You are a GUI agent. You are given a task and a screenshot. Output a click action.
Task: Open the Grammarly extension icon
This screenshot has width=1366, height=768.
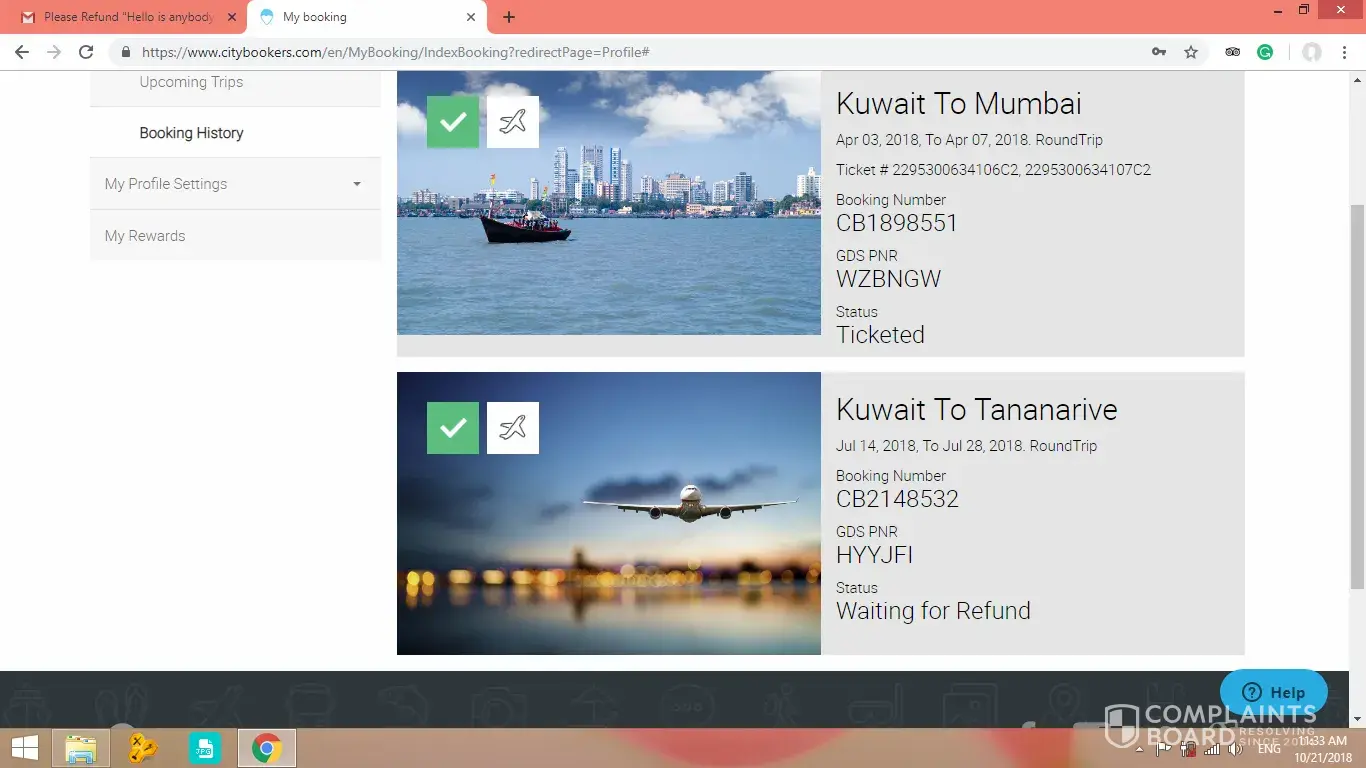click(1265, 52)
